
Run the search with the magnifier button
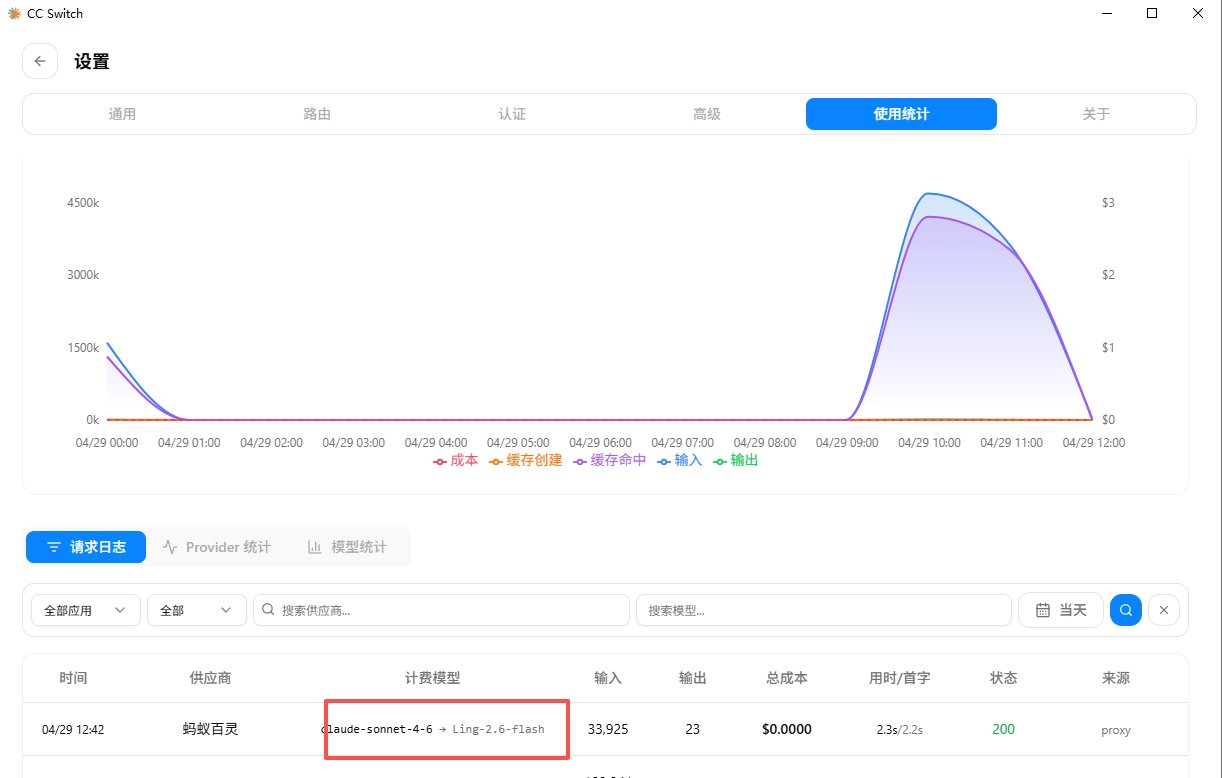click(x=1126, y=610)
